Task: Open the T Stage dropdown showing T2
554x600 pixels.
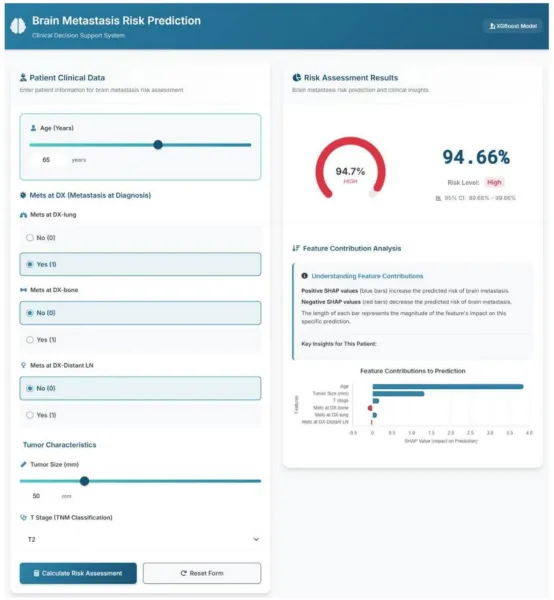Action: 140,539
